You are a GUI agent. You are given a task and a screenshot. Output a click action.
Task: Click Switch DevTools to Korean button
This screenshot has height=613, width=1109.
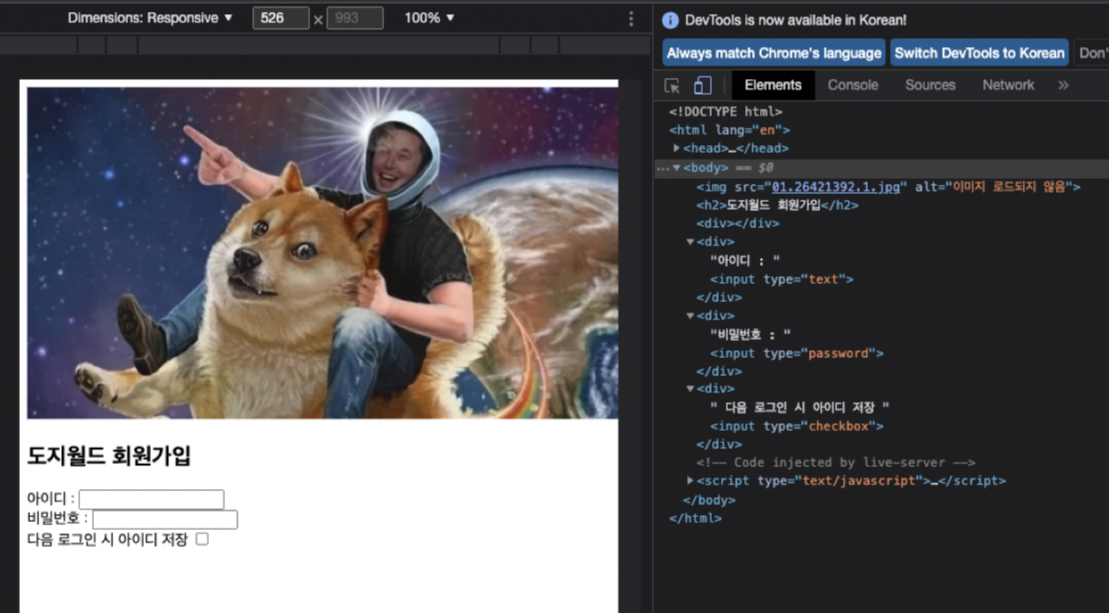pos(979,53)
